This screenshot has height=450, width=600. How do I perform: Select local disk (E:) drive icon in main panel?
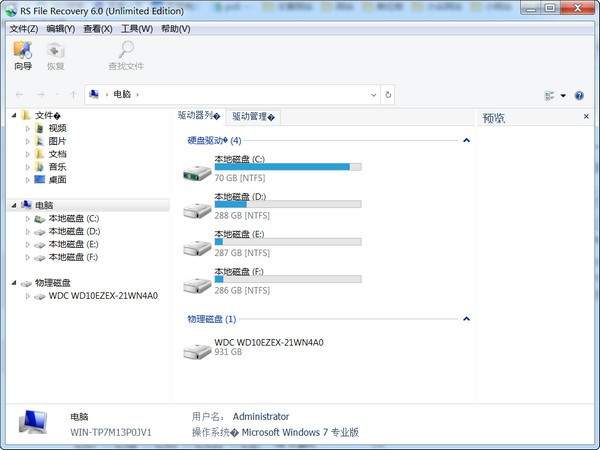coord(197,247)
